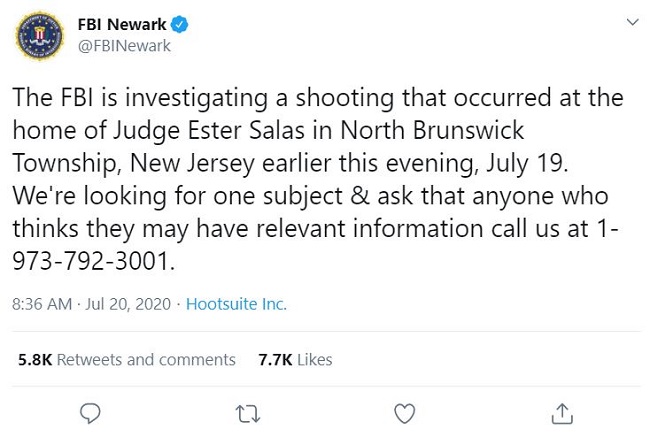Open the FBI Newark display name
Screen dimensions: 650x437
coord(122,24)
